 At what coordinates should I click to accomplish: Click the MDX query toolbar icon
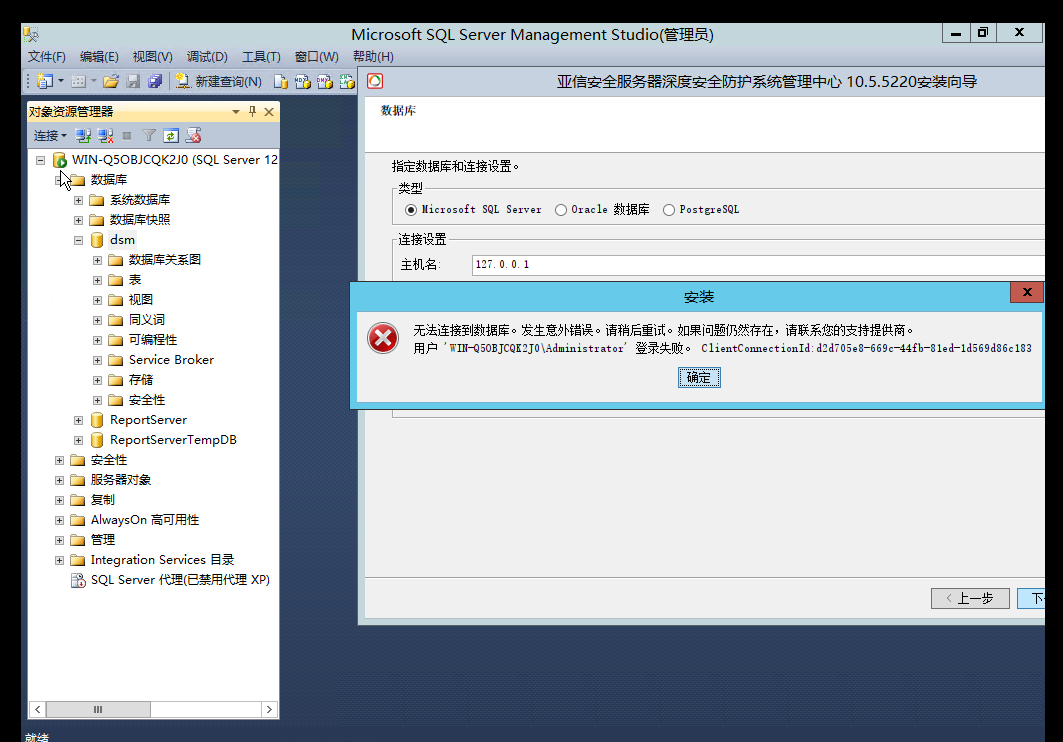[303, 81]
